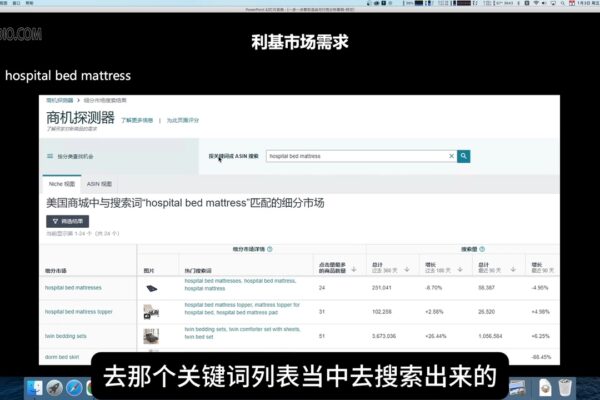Image resolution: width=600 pixels, height=400 pixels.
Task: Open the hospital bed mattress topper niche link
Action: pyautogui.click(x=79, y=312)
